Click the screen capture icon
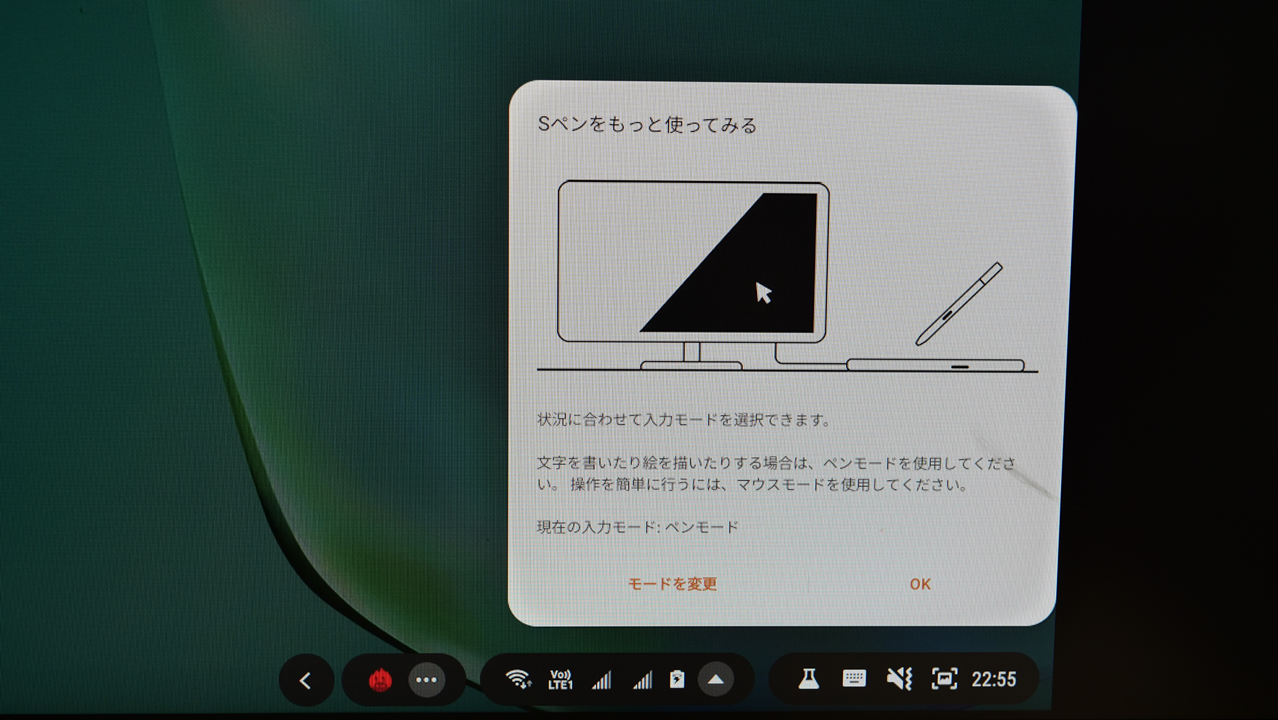This screenshot has height=720, width=1278. pos(944,679)
